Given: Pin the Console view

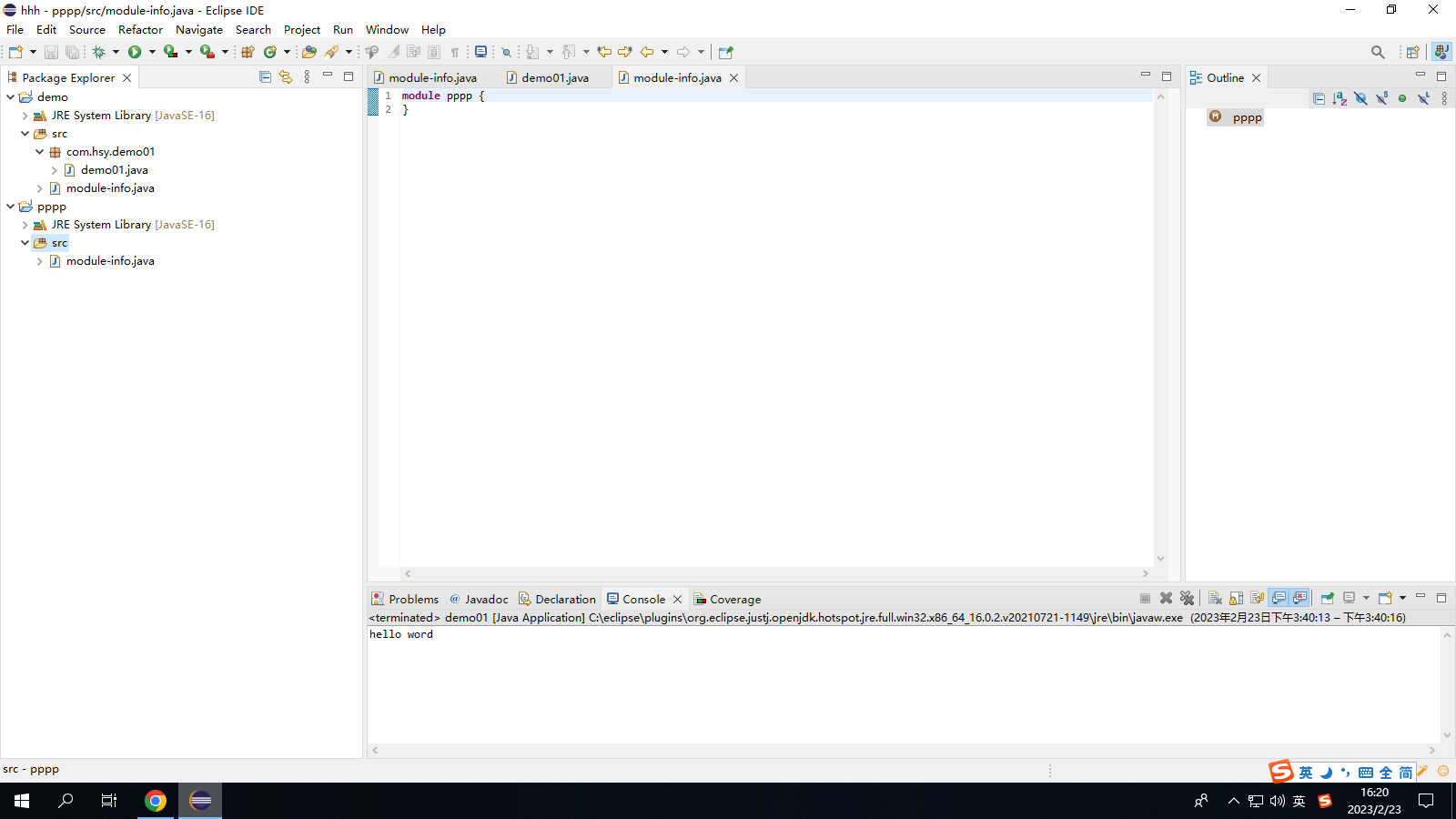Looking at the screenshot, I should (1327, 598).
